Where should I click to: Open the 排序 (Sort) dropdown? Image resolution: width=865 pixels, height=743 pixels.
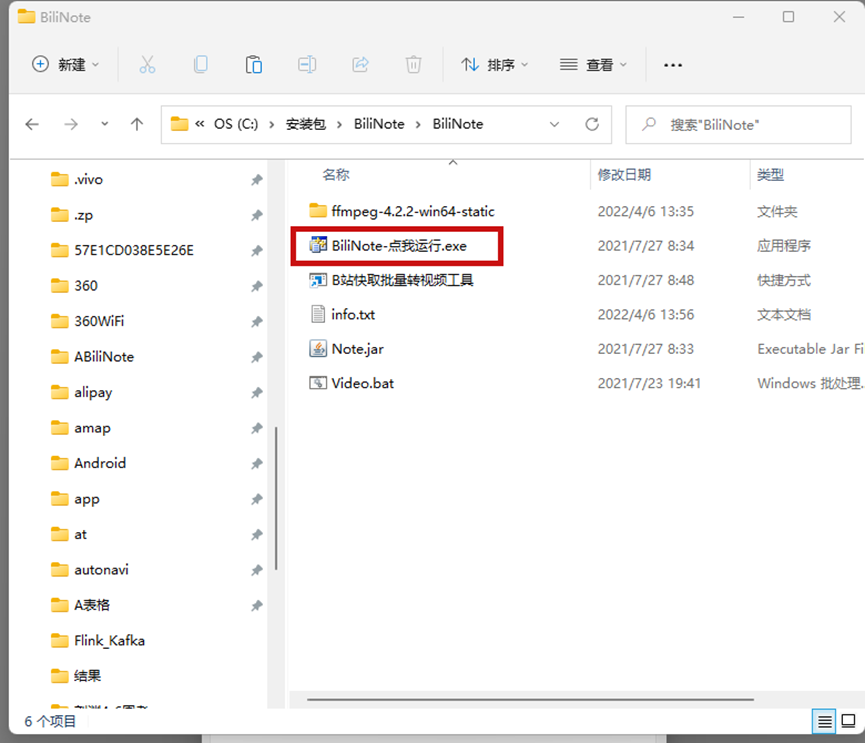[x=495, y=65]
